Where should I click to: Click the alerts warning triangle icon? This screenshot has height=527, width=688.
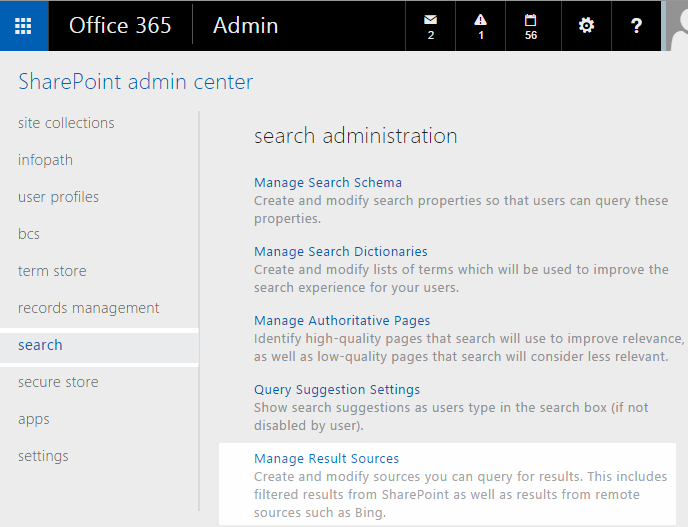pyautogui.click(x=481, y=25)
